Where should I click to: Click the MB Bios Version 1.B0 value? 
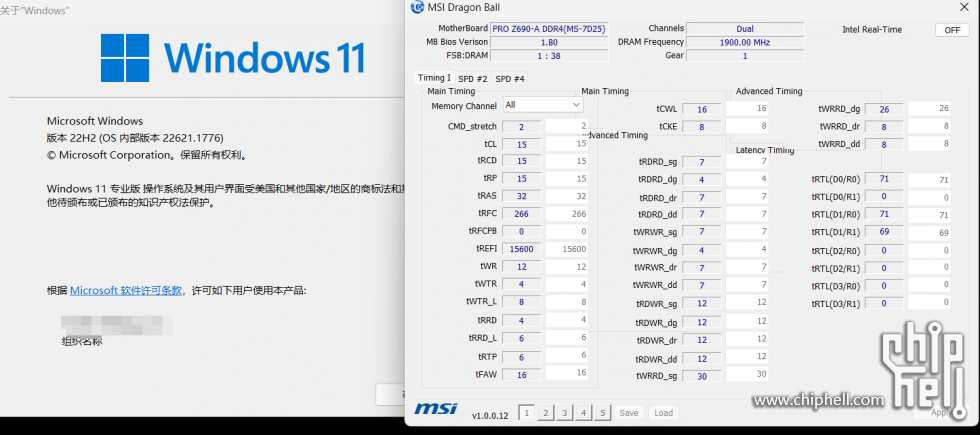(x=548, y=42)
